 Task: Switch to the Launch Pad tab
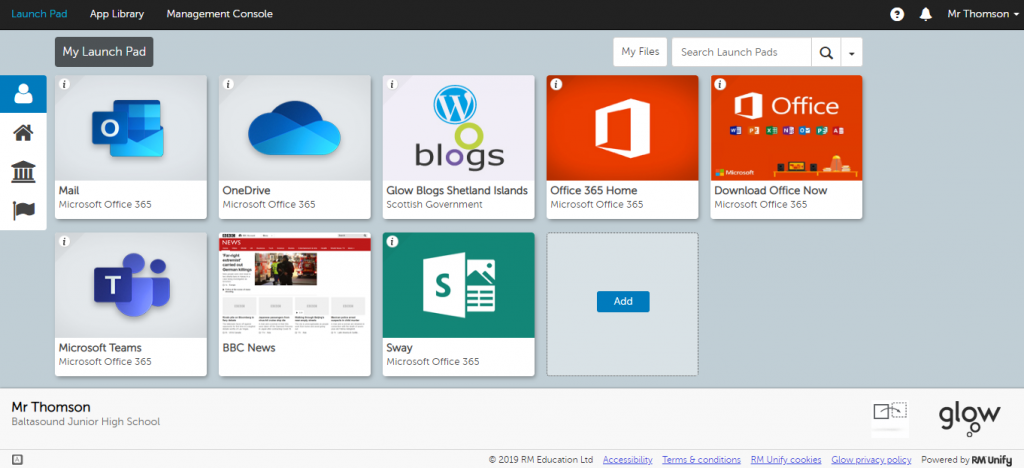click(x=39, y=14)
